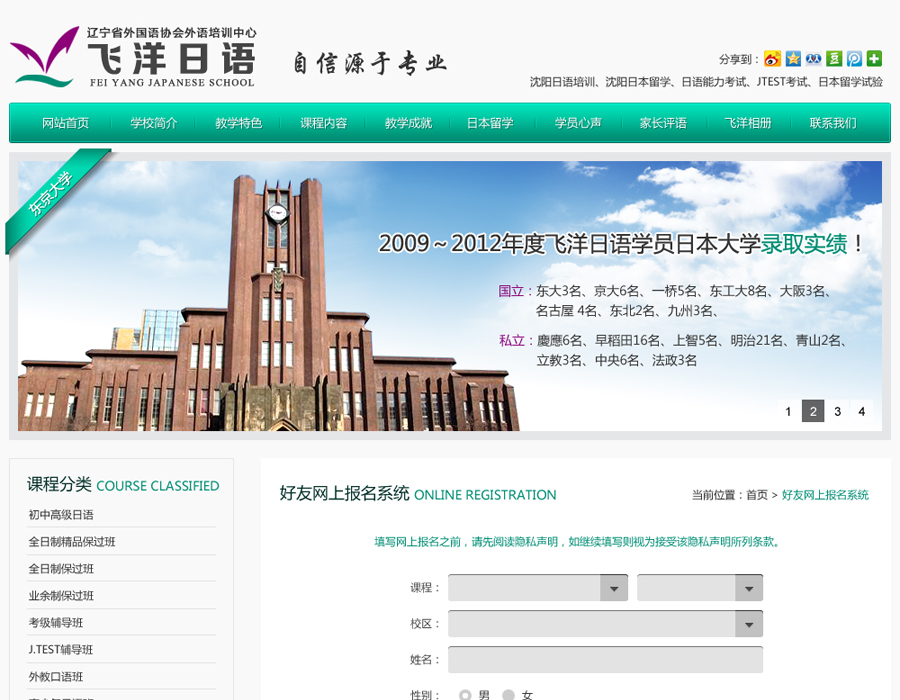Expand the first 课程 dropdown
The image size is (900, 700).
(538, 588)
